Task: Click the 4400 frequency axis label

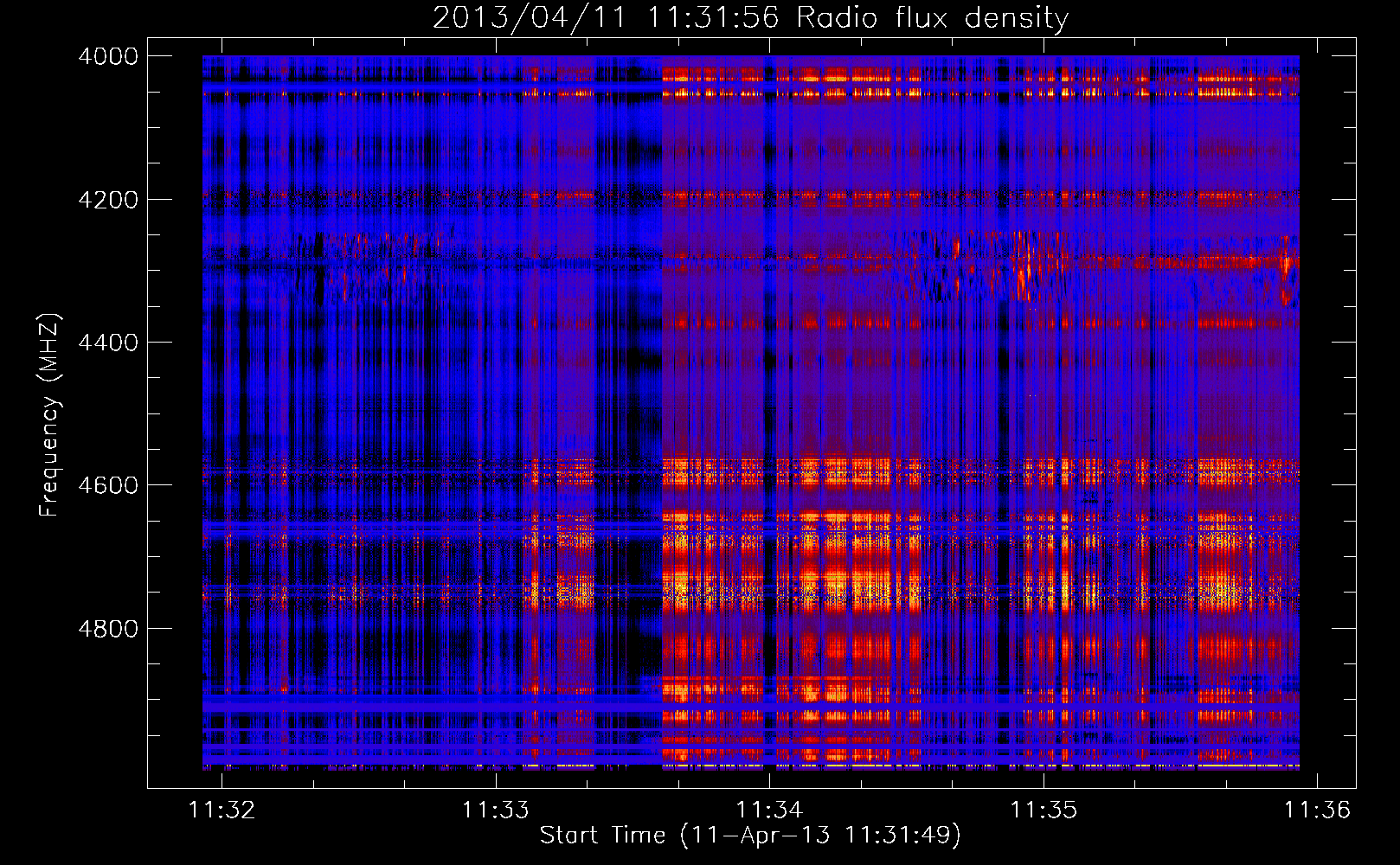Action: 108,343
